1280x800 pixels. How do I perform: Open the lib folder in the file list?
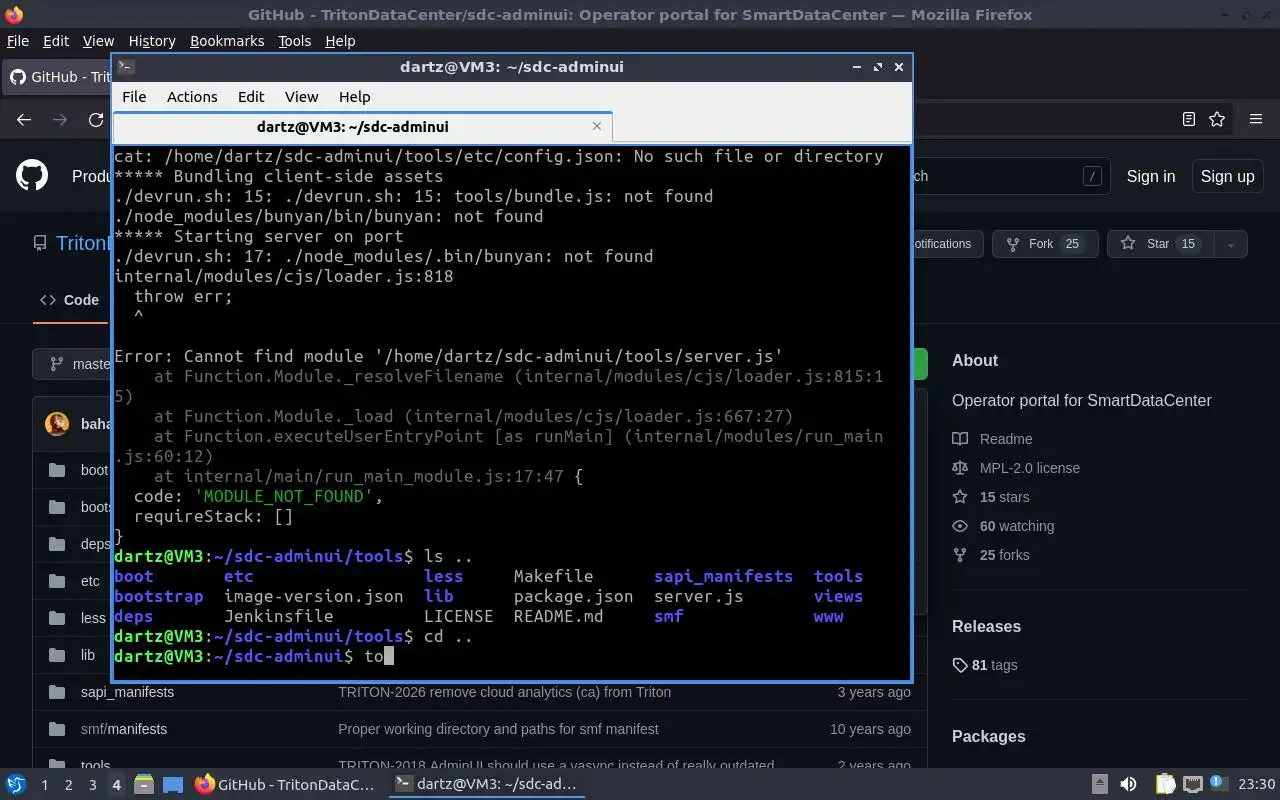[88, 655]
